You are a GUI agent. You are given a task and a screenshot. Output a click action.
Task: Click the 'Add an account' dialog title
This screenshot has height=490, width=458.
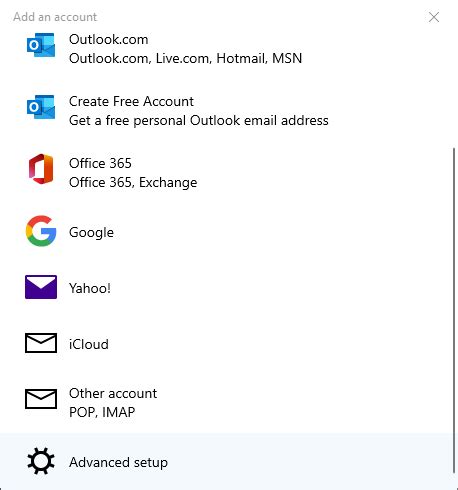tap(55, 17)
